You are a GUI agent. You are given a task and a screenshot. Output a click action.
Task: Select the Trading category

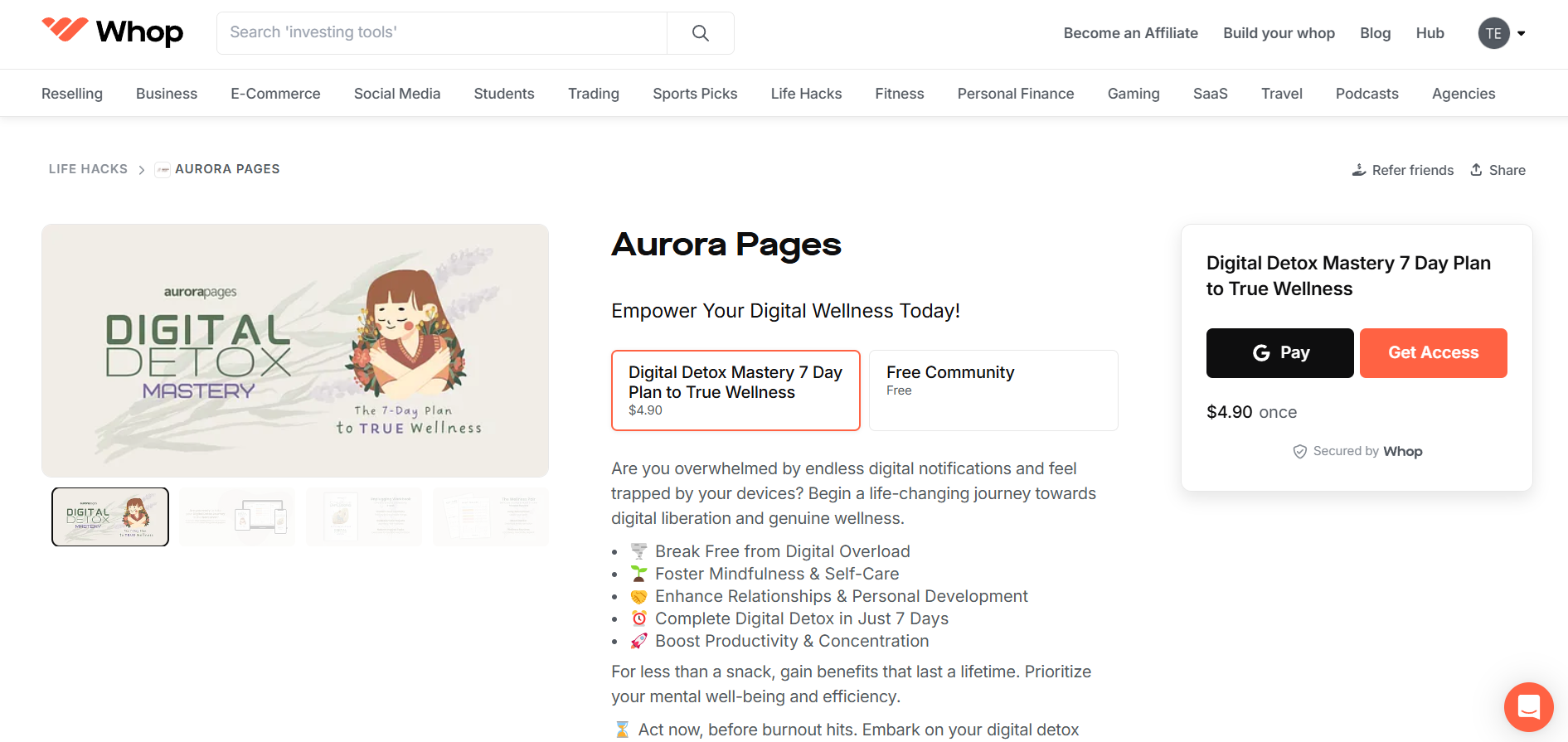[594, 94]
